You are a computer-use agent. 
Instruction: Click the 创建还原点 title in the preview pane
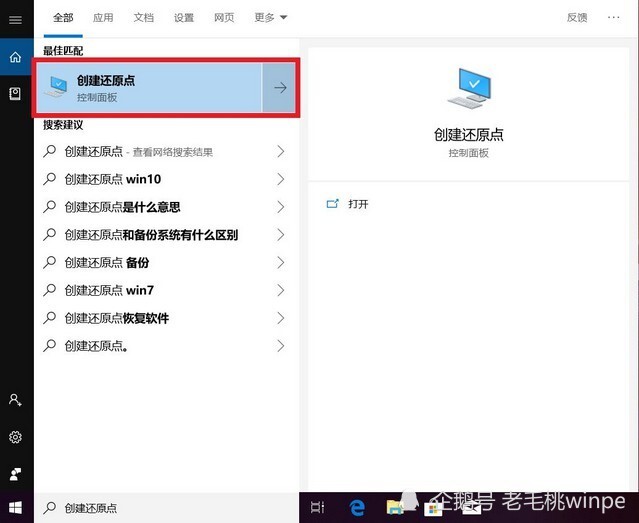tap(469, 135)
